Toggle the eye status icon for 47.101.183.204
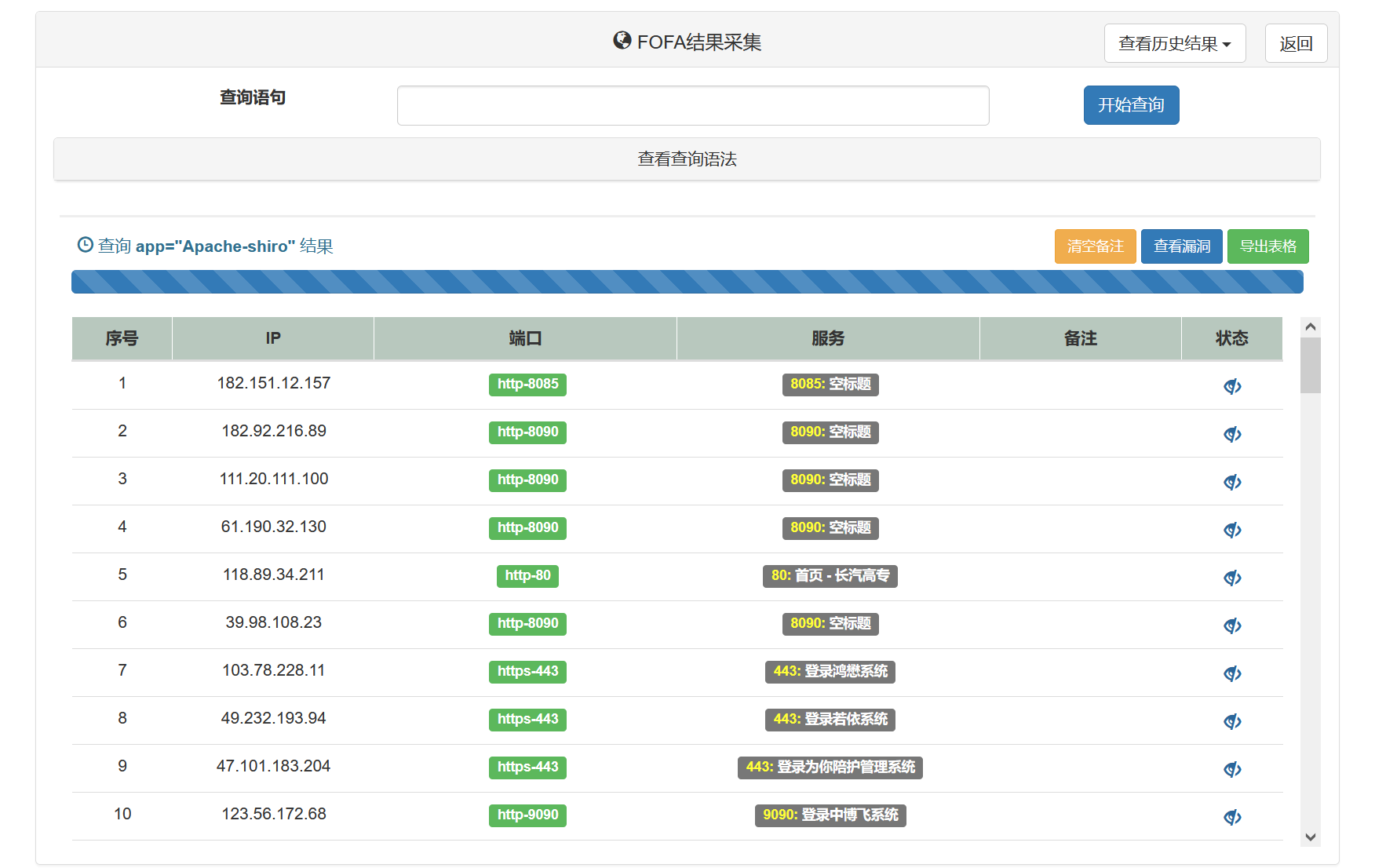The image size is (1375, 868). coord(1232,769)
